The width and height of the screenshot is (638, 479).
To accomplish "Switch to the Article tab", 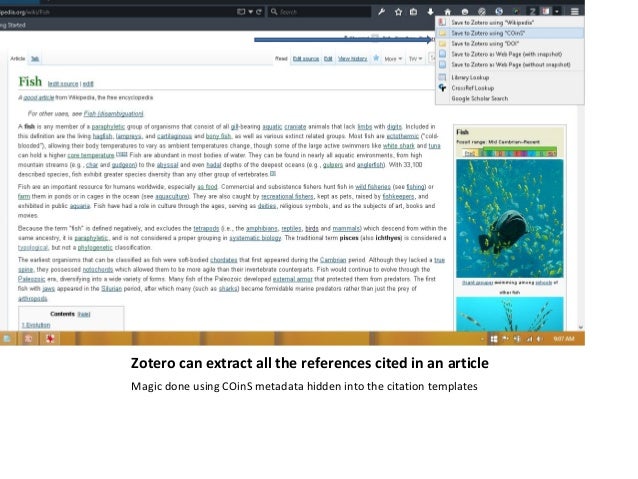I will tap(17, 59).
